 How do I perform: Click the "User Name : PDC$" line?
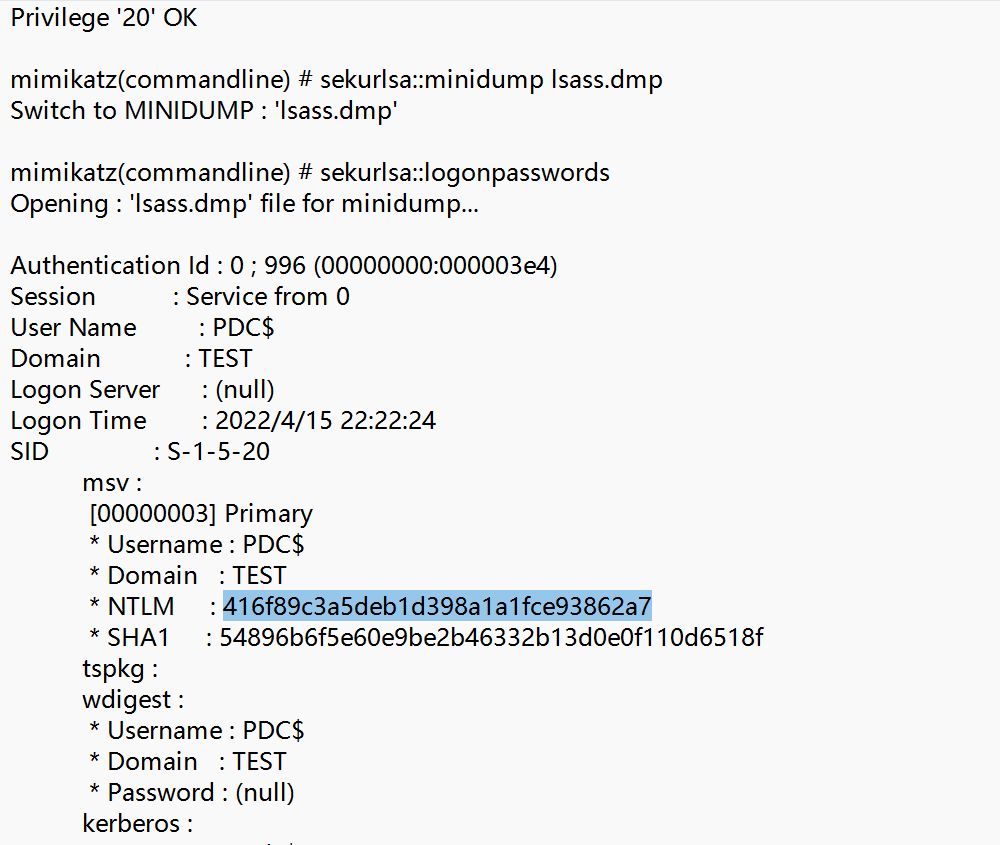(142, 328)
